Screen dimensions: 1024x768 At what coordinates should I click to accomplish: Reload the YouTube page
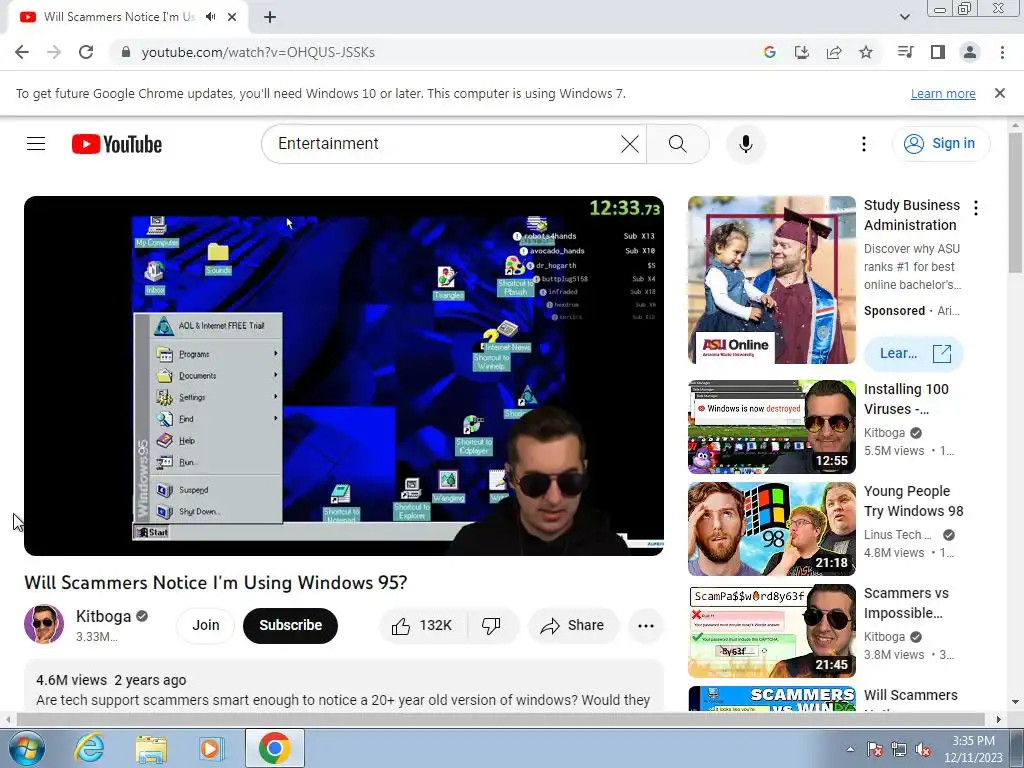pos(86,52)
